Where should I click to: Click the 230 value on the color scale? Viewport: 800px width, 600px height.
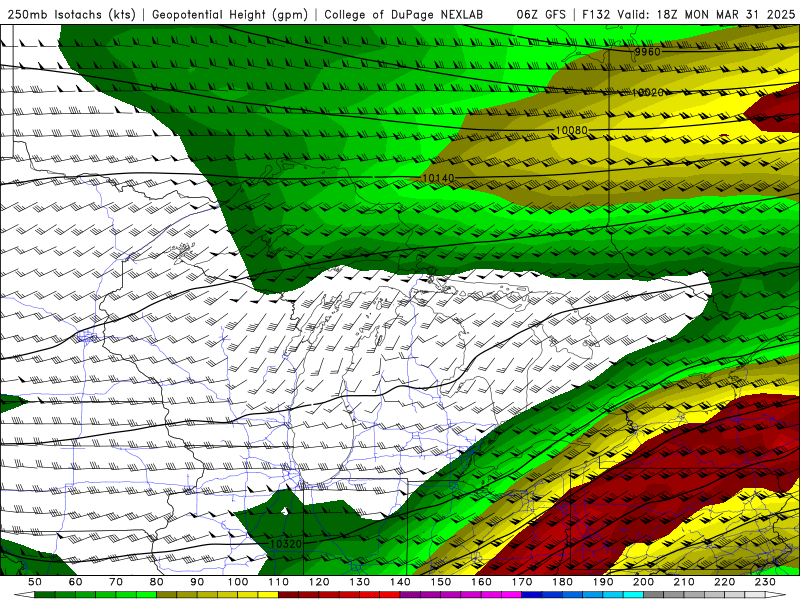(765, 582)
